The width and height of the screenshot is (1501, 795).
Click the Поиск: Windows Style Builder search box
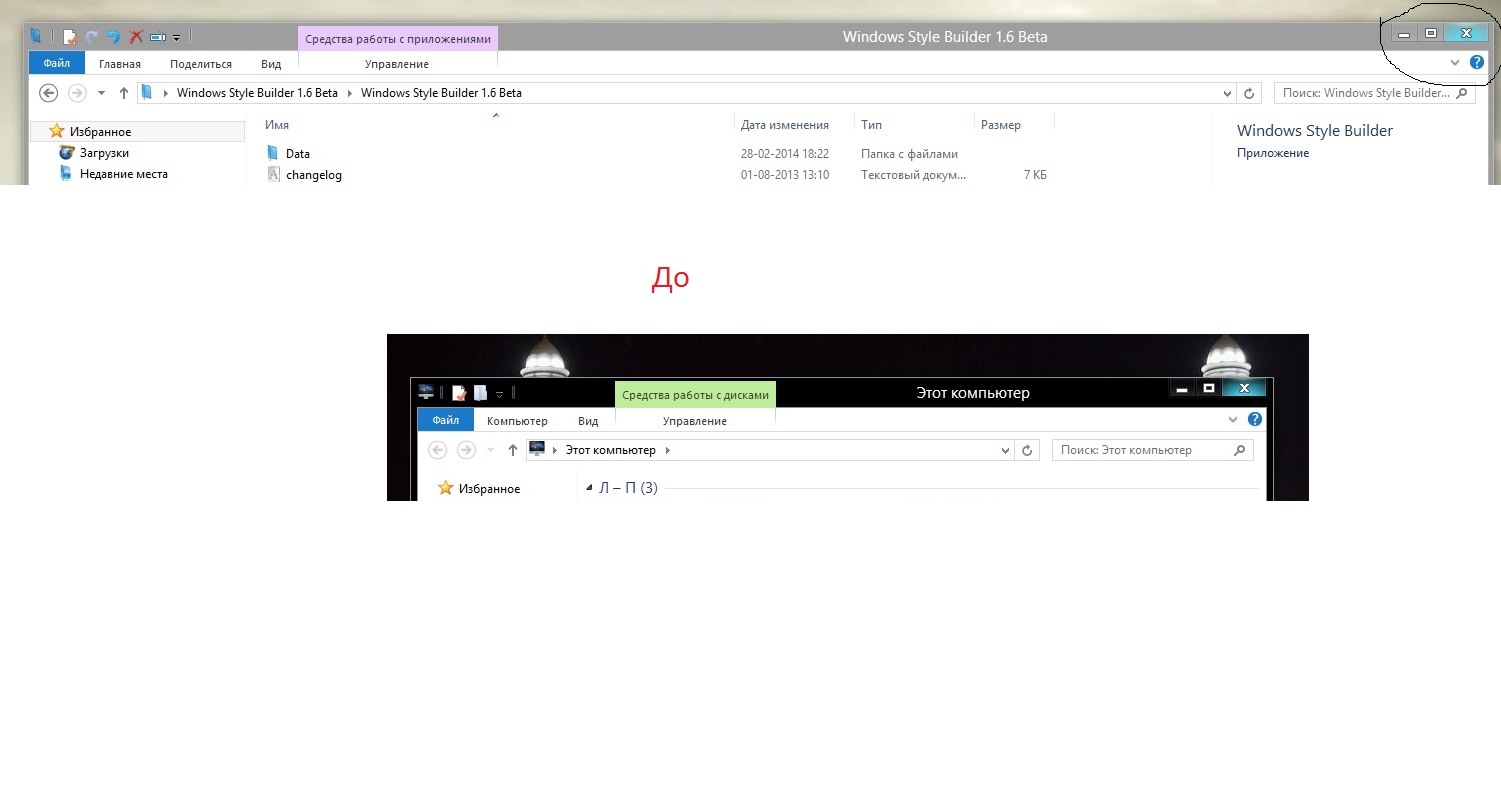(x=1364, y=93)
